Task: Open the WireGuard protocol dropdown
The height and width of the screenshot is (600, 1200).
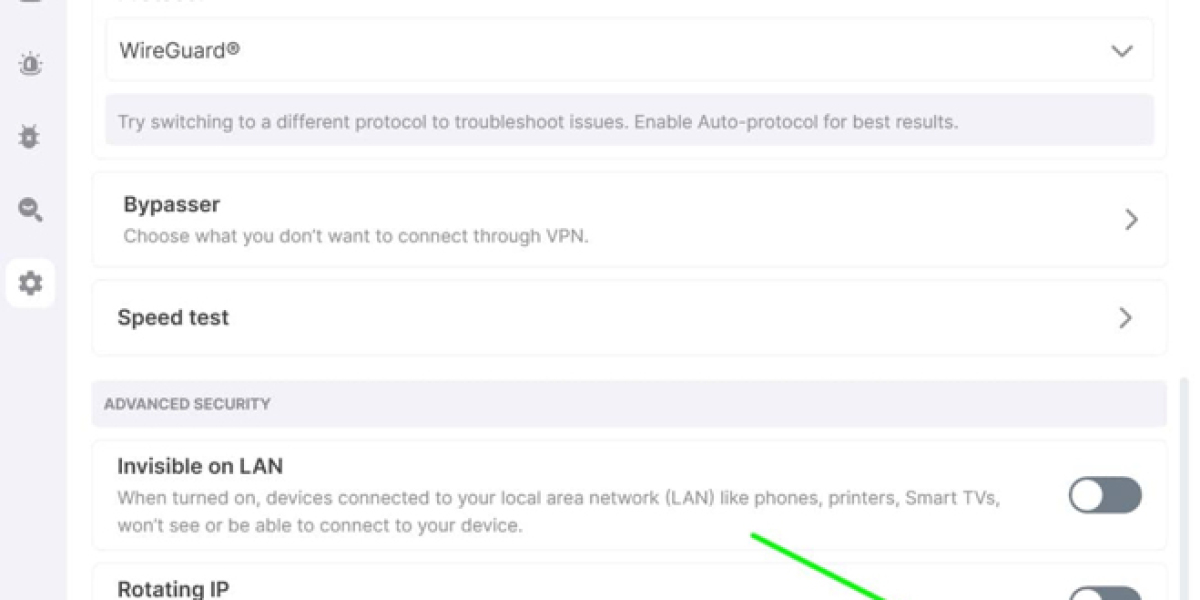Action: coord(600,50)
